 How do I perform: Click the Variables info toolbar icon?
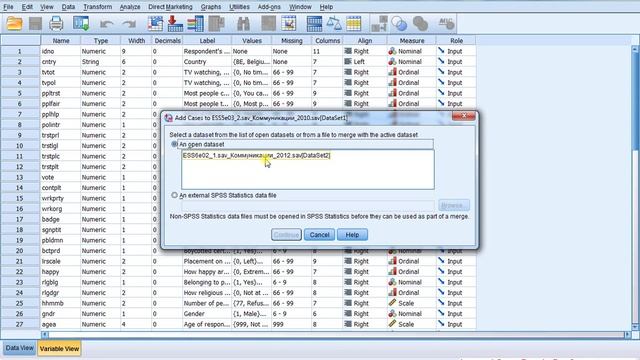click(196, 24)
